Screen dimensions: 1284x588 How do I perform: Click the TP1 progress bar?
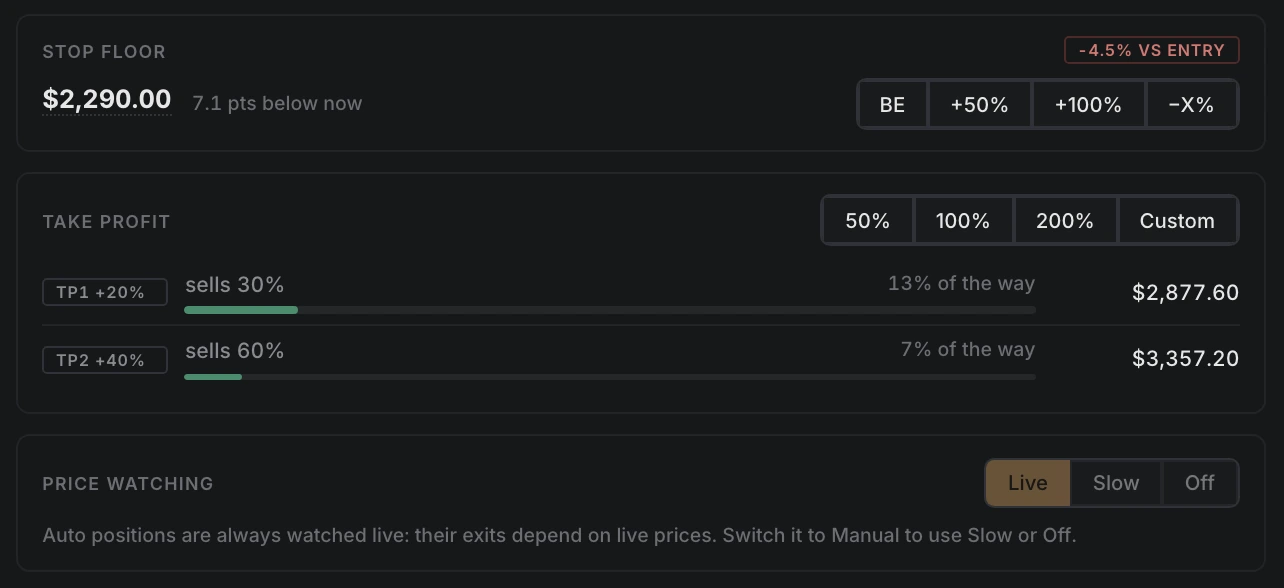(610, 310)
